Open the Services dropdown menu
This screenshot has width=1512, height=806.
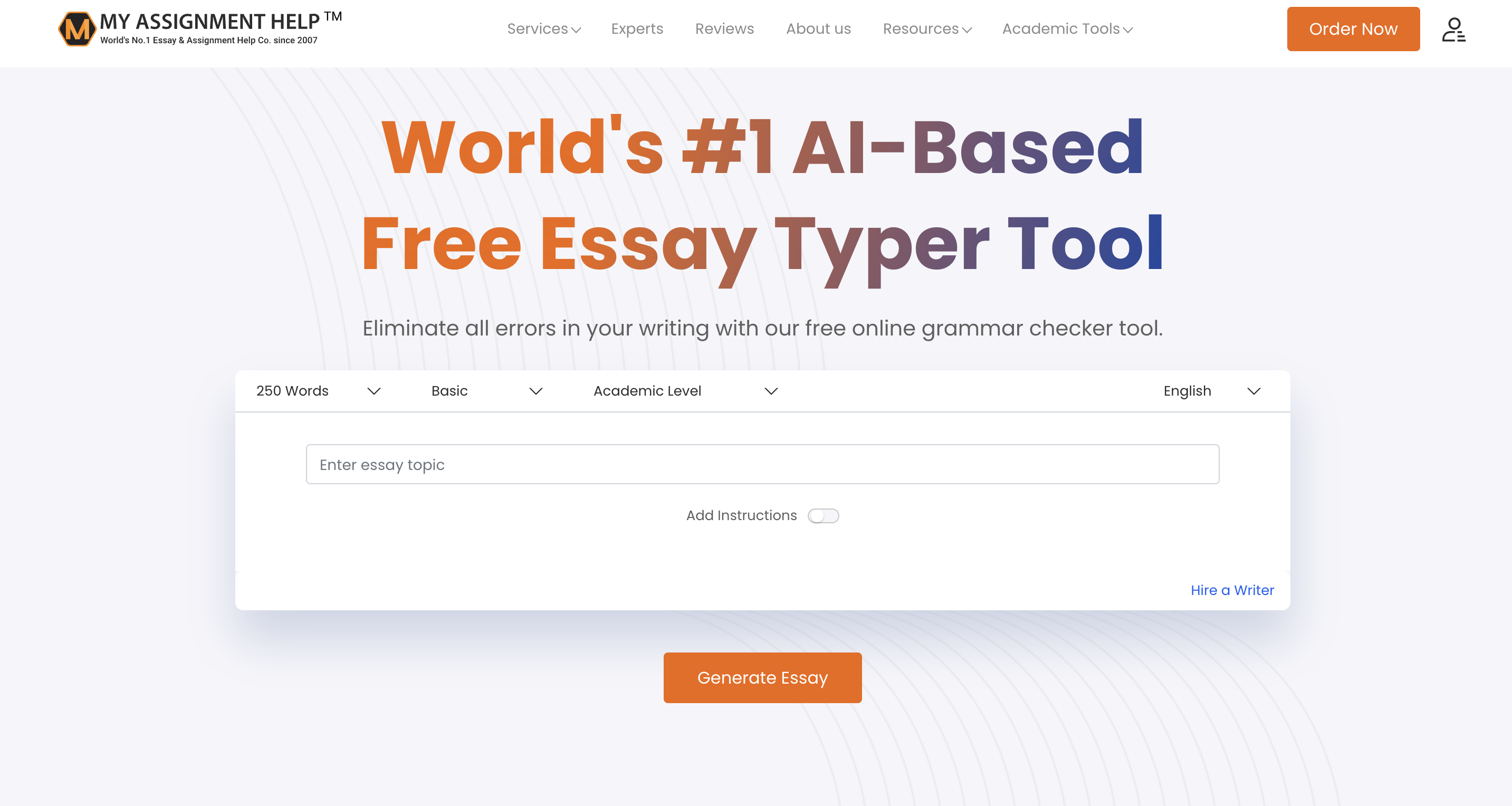543,28
